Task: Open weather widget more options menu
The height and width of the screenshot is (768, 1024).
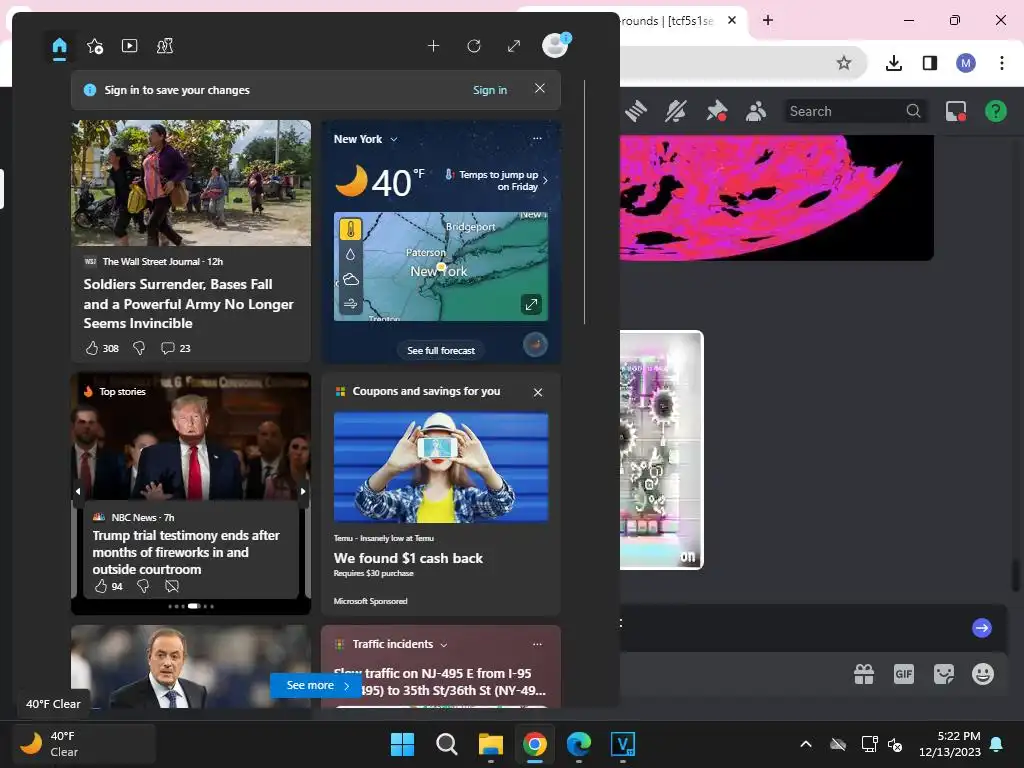Action: coord(537,138)
